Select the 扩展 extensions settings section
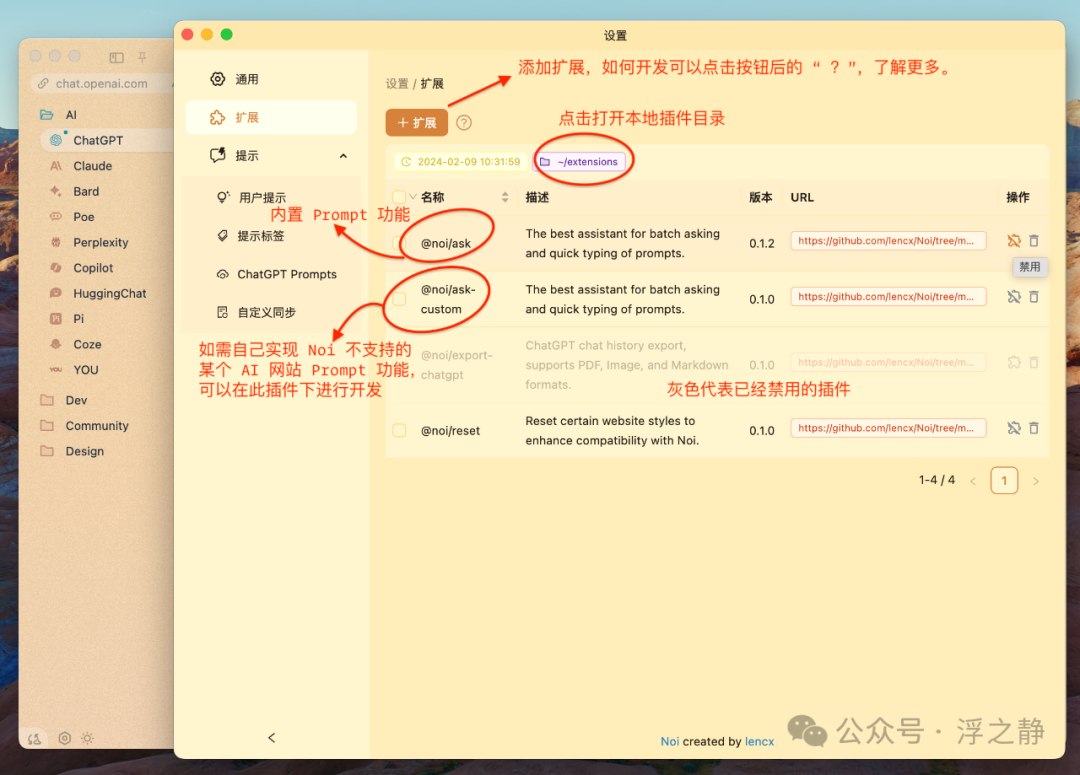This screenshot has width=1080, height=775. [271, 117]
